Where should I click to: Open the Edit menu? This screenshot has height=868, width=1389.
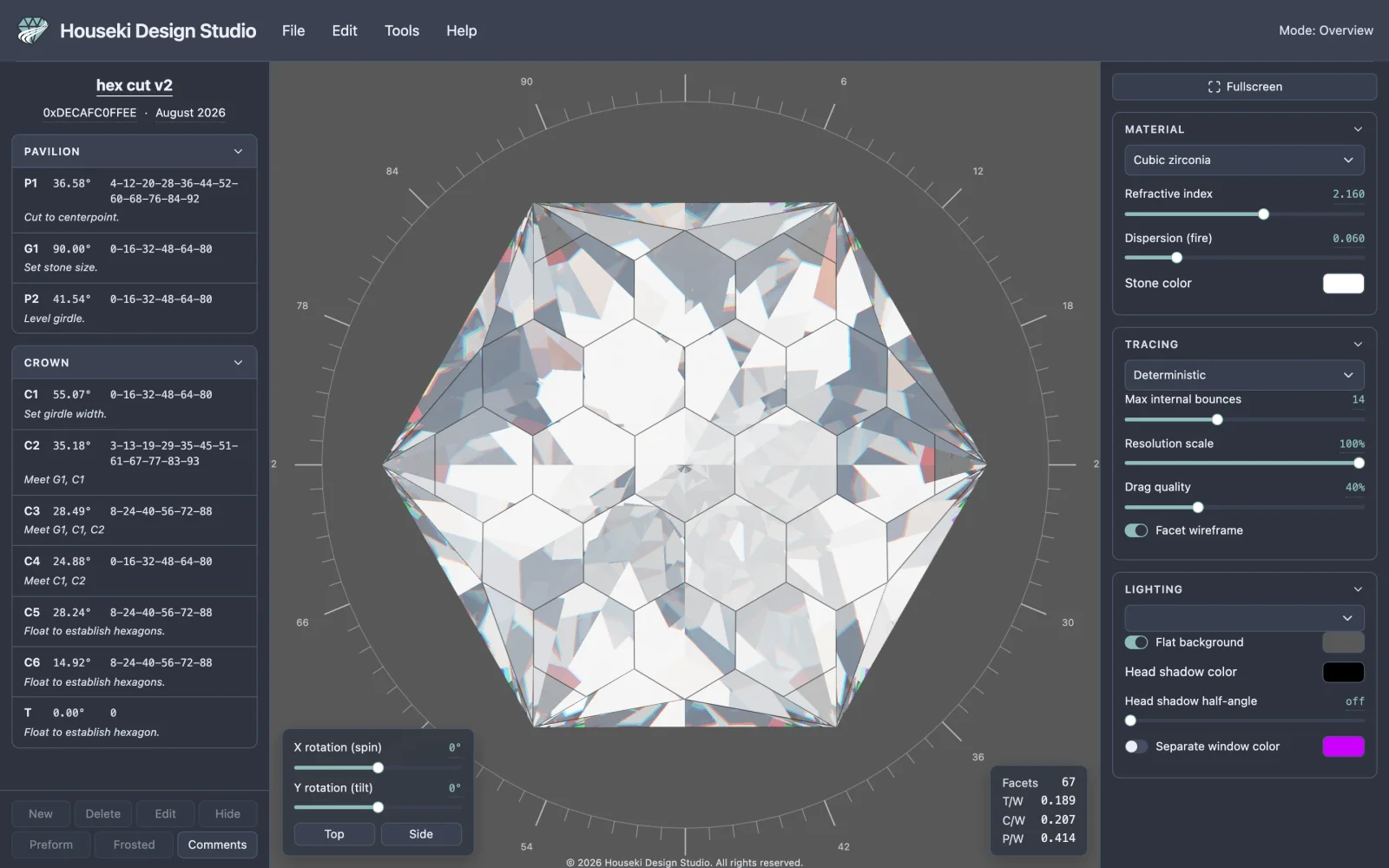click(x=345, y=30)
